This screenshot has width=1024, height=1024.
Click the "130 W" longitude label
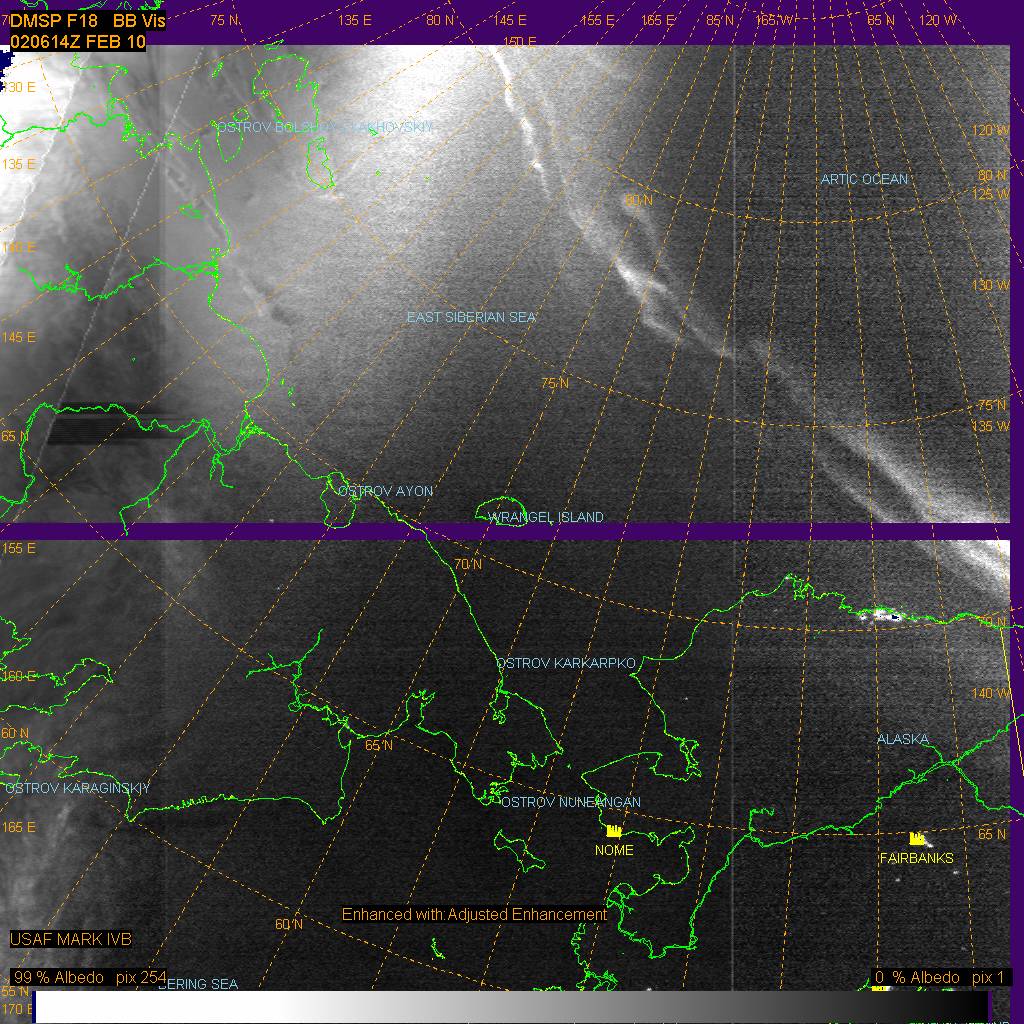[x=991, y=285]
